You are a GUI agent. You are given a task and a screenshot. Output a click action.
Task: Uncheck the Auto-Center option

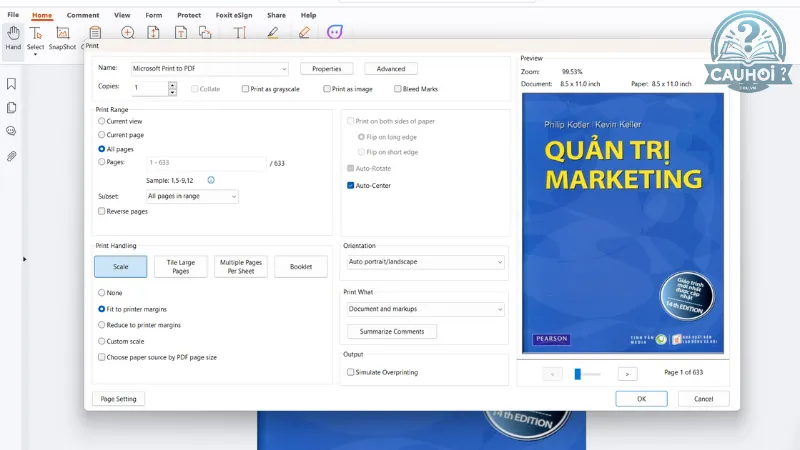[x=351, y=186]
